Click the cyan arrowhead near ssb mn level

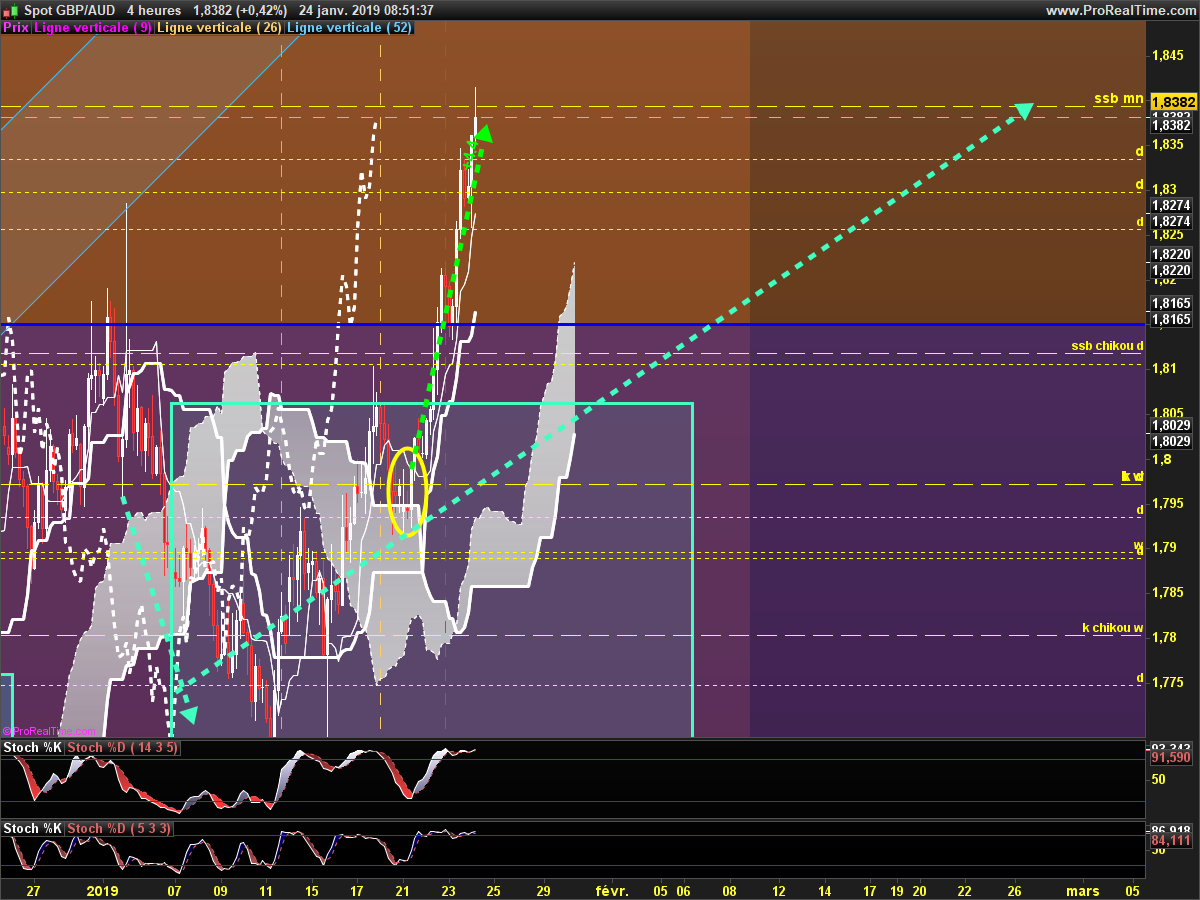point(1023,110)
